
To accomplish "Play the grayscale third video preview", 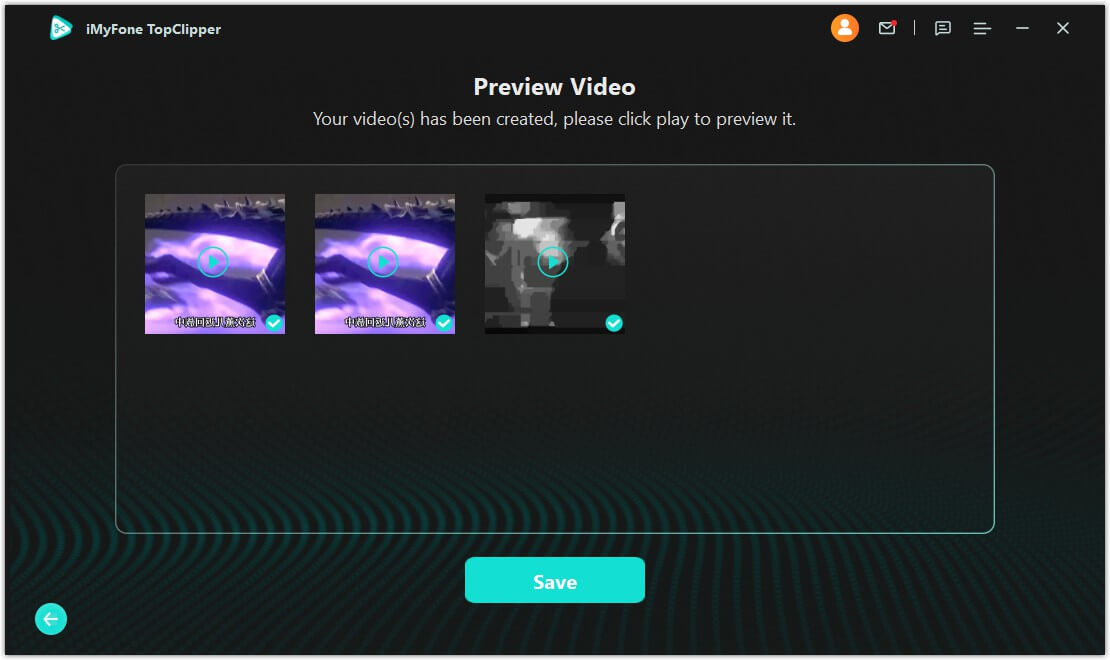I will (553, 262).
